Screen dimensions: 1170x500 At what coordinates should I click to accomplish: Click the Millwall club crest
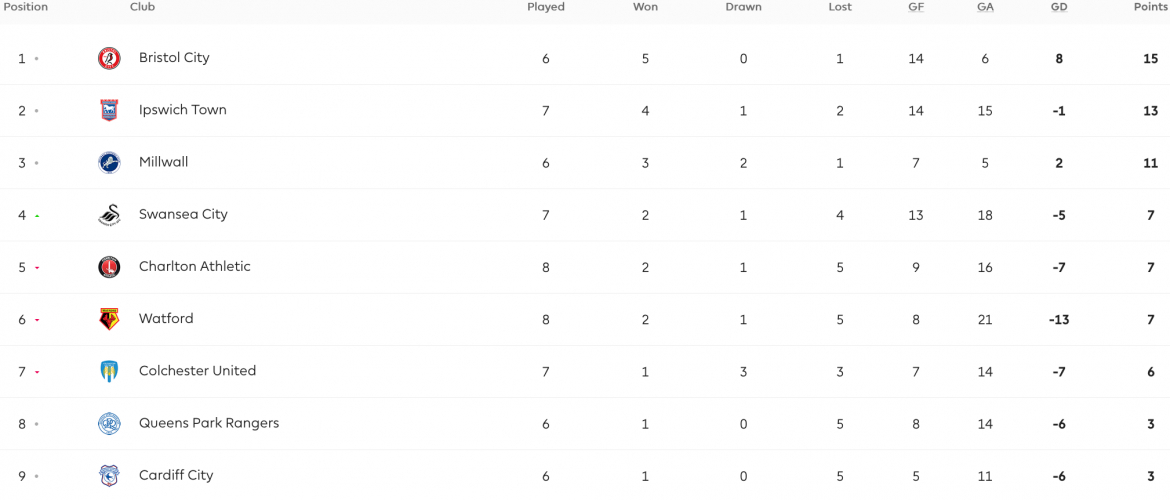pyautogui.click(x=110, y=163)
